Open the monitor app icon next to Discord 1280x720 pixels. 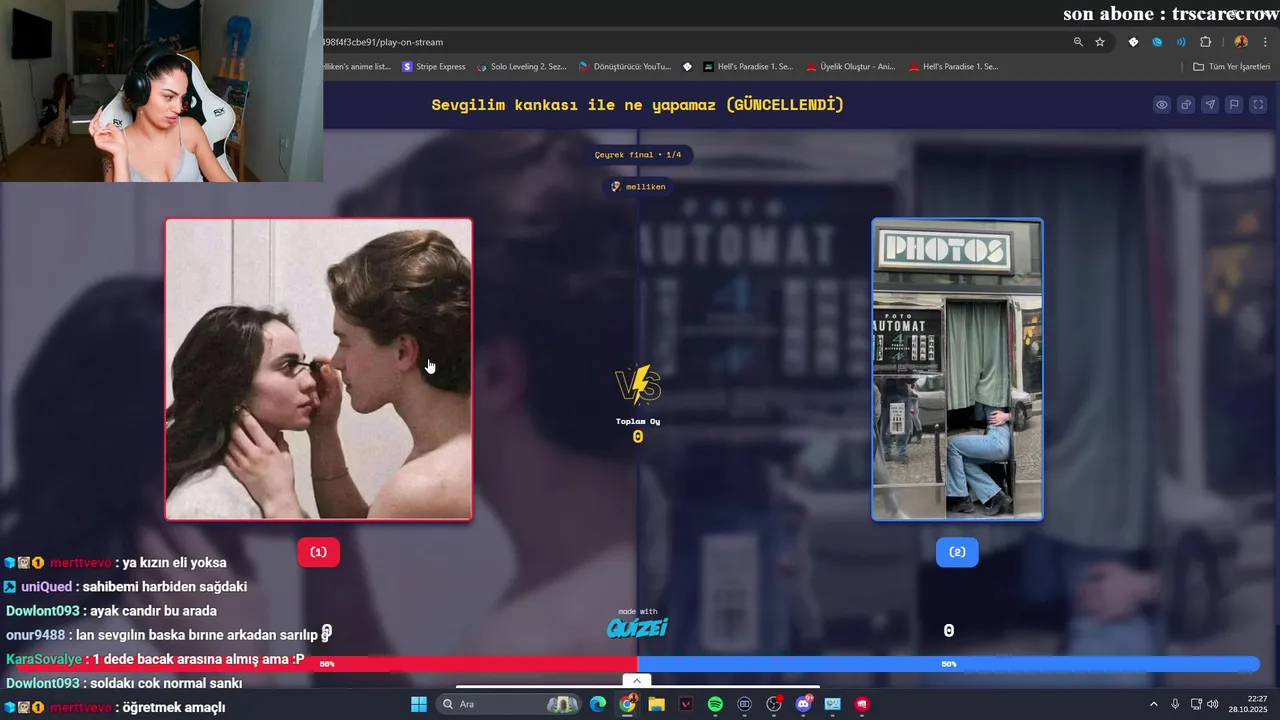[833, 704]
